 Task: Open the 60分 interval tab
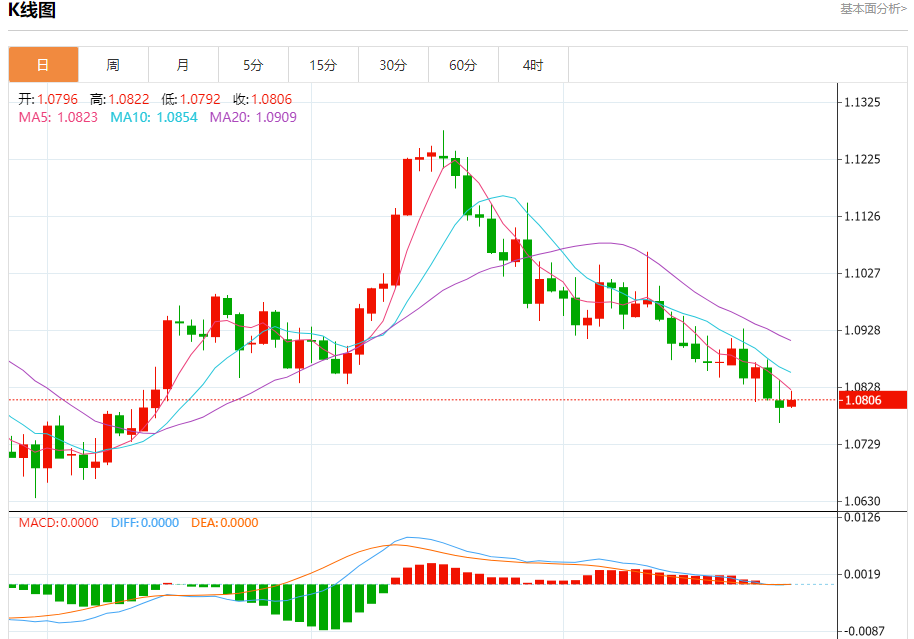click(463, 65)
